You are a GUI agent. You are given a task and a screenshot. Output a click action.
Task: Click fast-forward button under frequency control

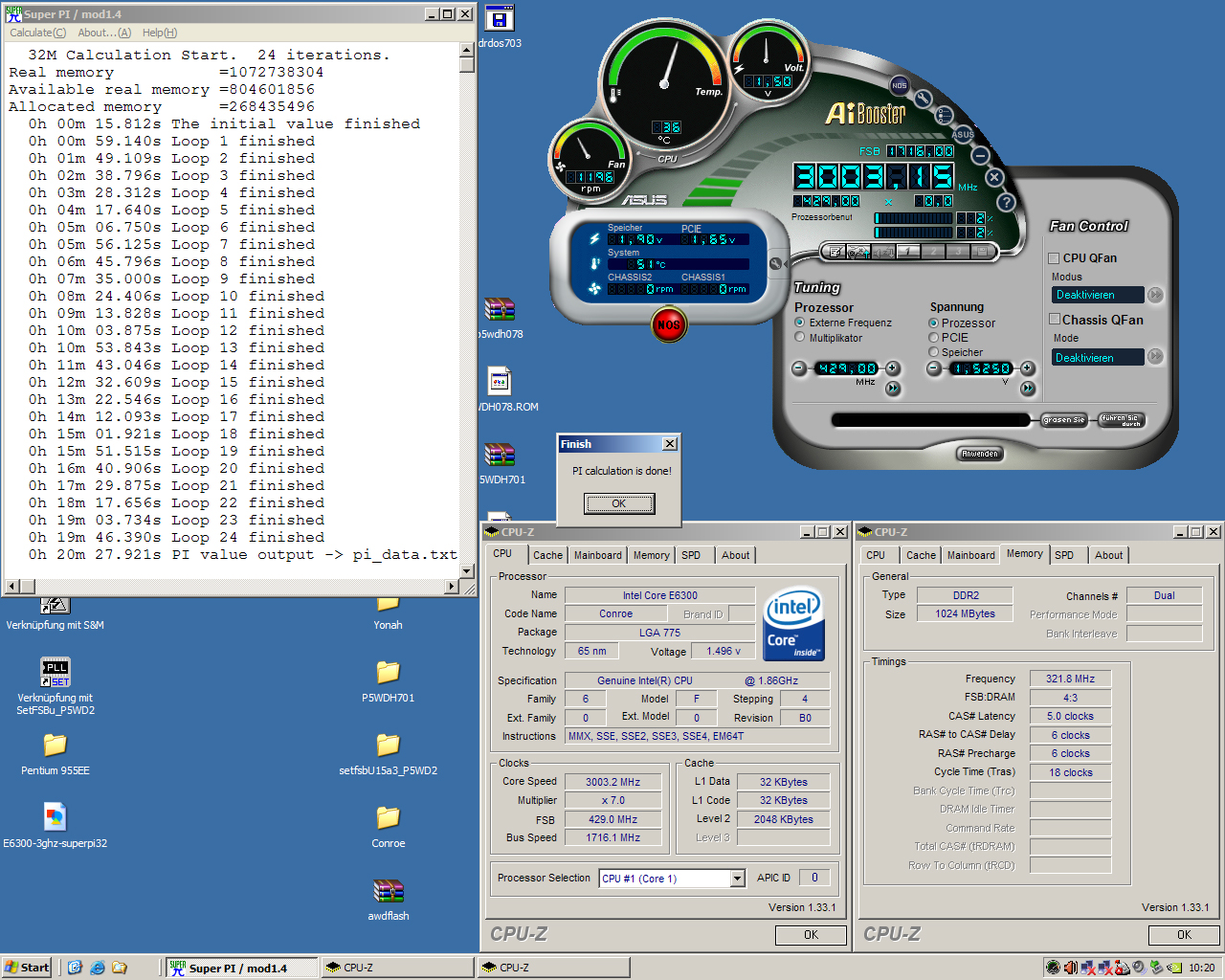(893, 388)
